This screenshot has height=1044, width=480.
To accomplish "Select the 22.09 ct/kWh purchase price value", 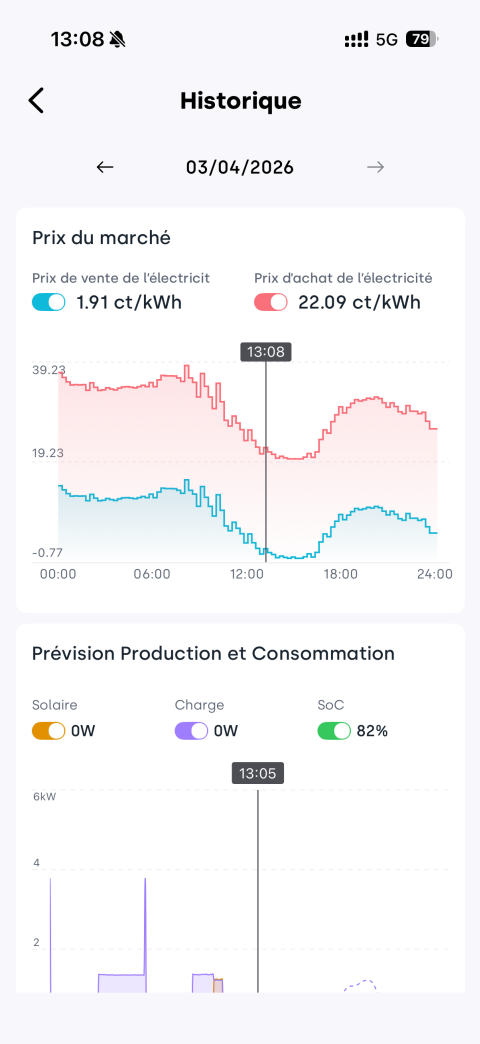I will pos(360,302).
